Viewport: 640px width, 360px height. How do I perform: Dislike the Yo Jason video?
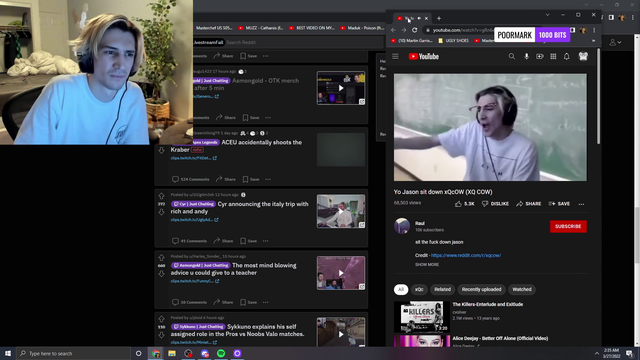point(495,204)
